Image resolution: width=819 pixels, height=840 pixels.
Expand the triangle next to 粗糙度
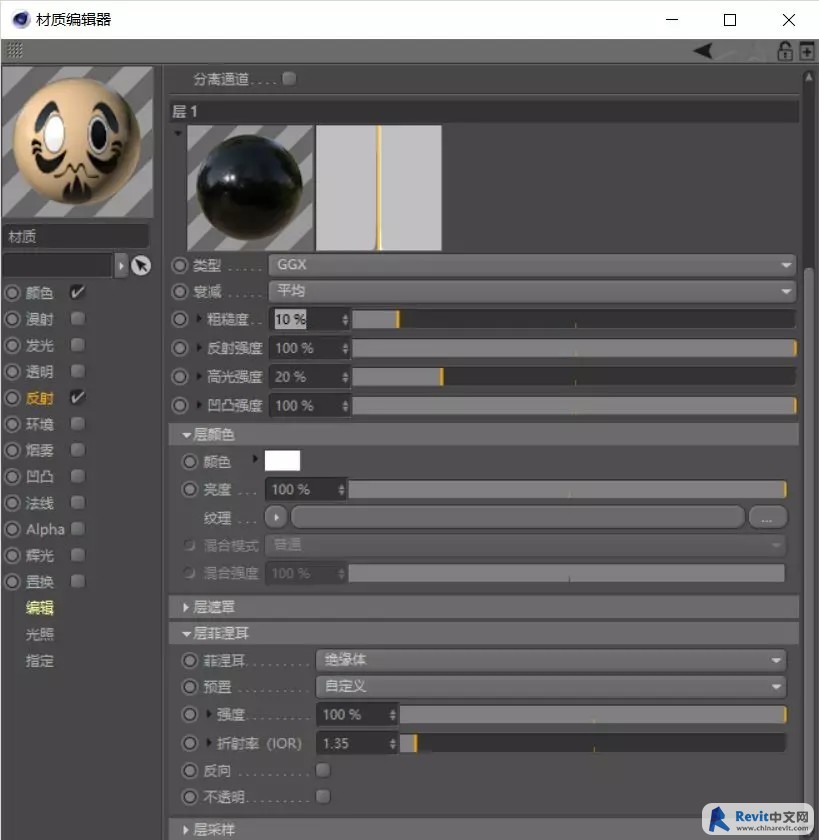click(199, 319)
